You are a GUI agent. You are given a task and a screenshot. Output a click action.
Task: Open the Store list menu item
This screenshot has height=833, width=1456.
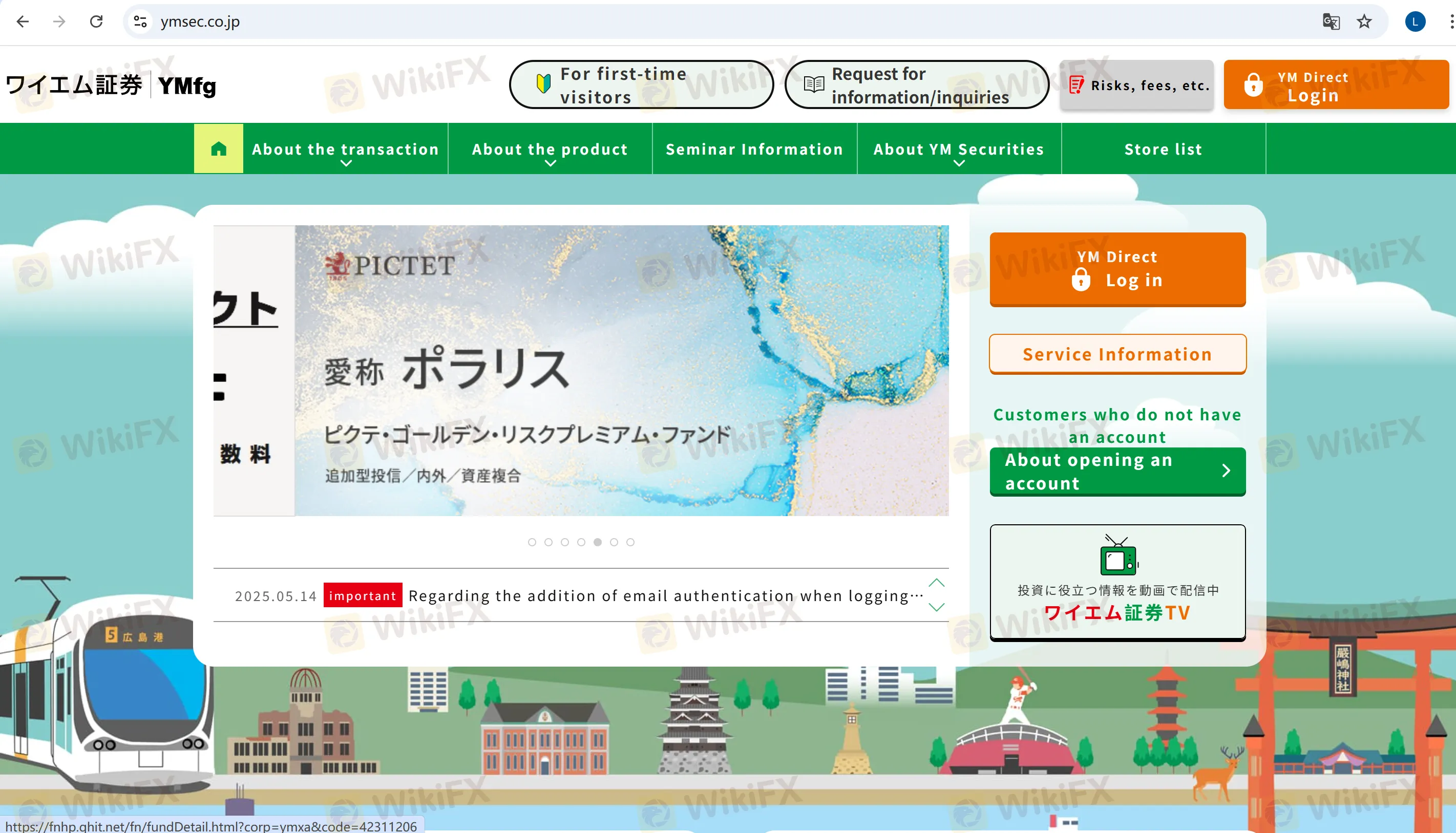[x=1164, y=149]
